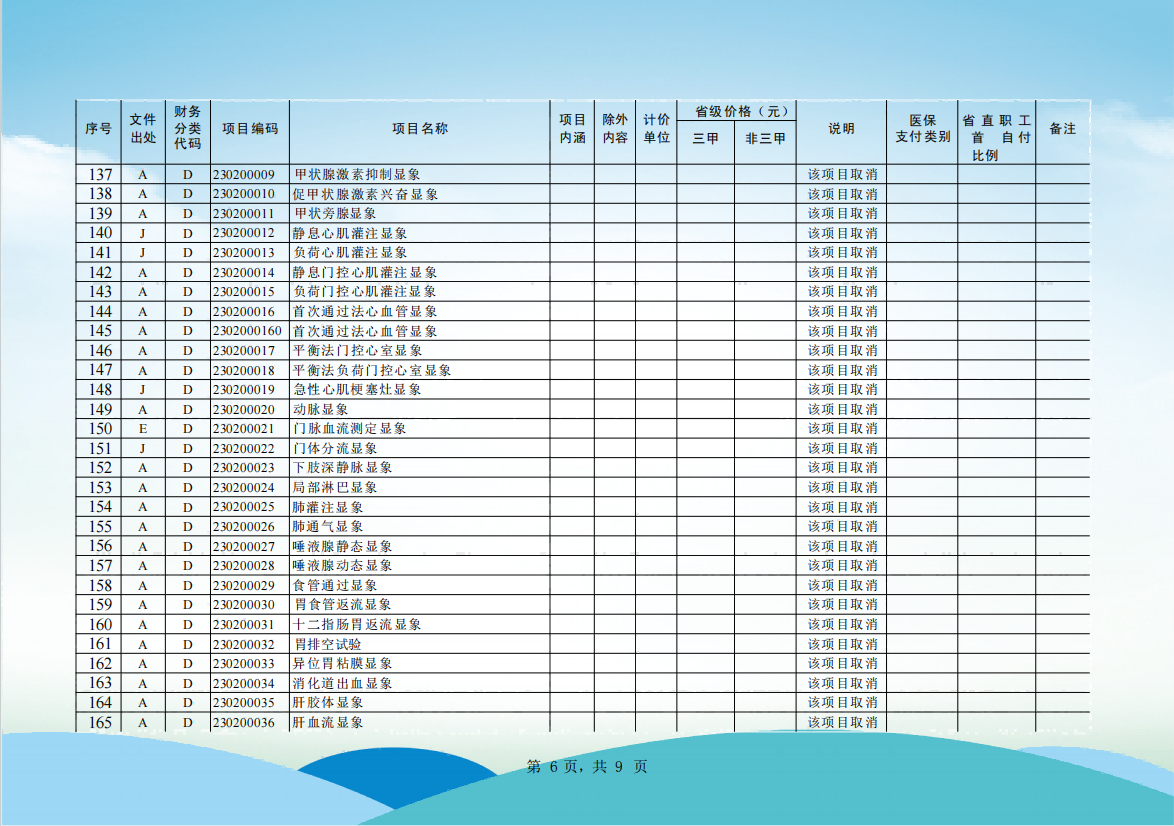Select item name 甲状腺激素抑制显象
The height and width of the screenshot is (826, 1174).
(x=357, y=174)
